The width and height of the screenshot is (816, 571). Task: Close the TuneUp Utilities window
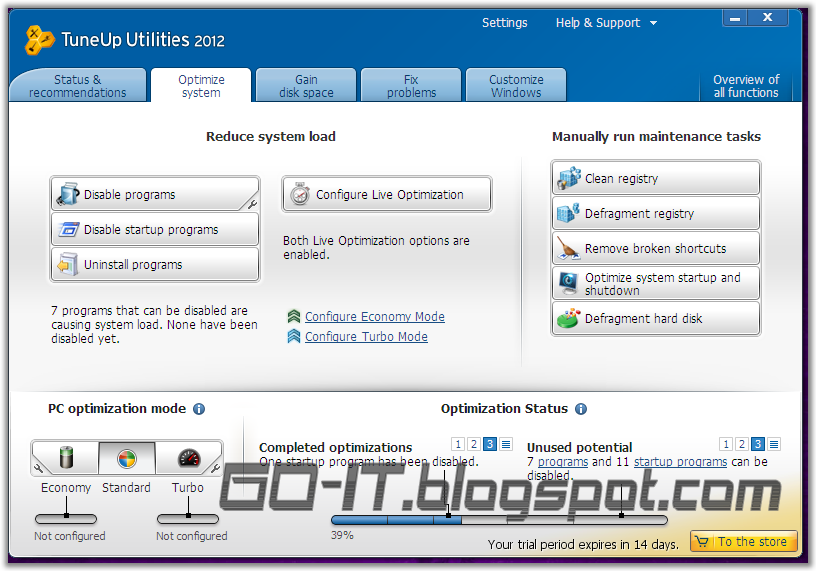pos(768,18)
